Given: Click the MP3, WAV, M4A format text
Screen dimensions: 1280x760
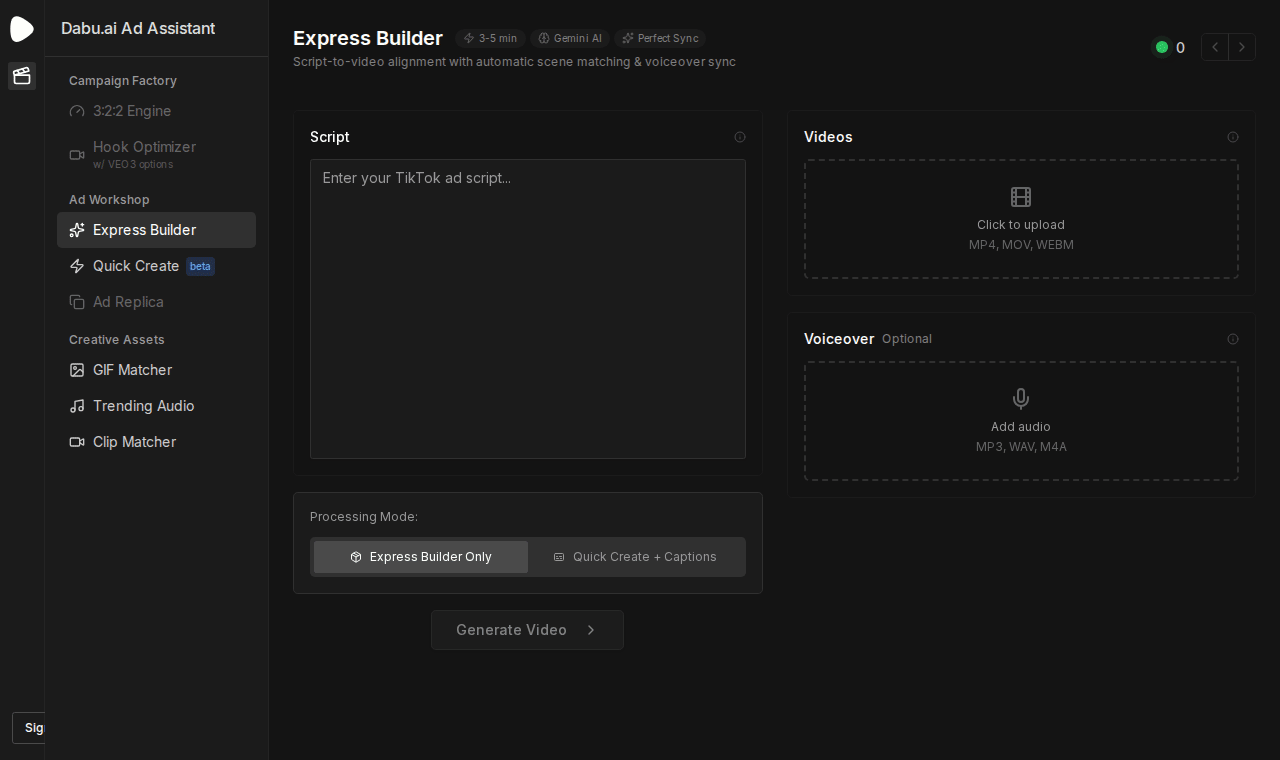Looking at the screenshot, I should coord(1021,447).
